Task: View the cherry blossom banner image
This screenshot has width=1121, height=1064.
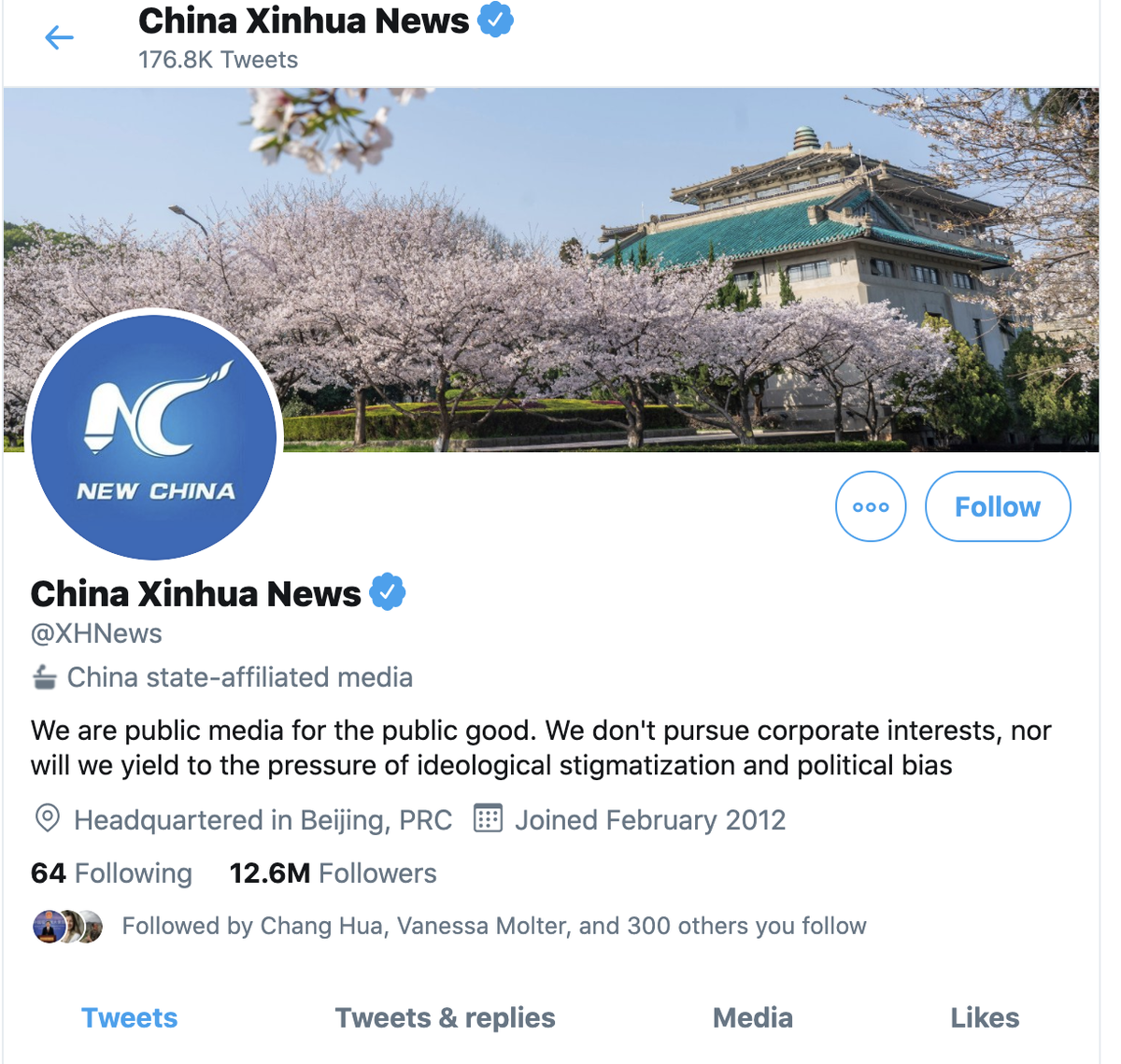Action: tap(551, 269)
